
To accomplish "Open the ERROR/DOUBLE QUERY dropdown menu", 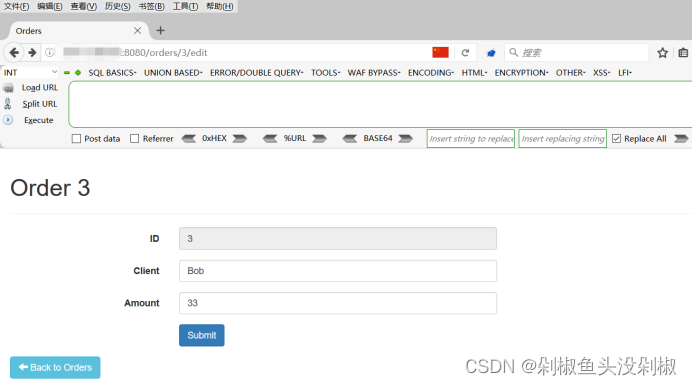I will [x=256, y=72].
